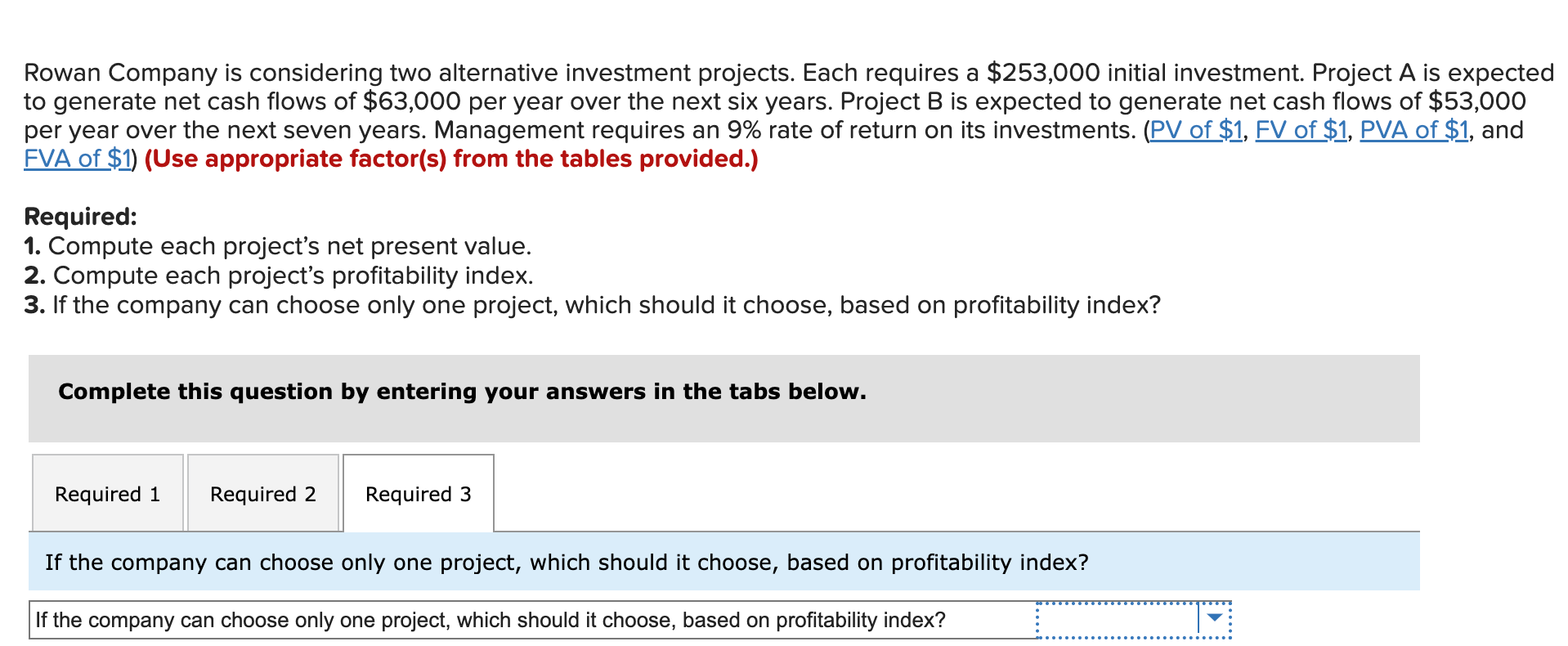The width and height of the screenshot is (1568, 646).
Task: Select the empty answer cell beside the question
Action: [1120, 619]
